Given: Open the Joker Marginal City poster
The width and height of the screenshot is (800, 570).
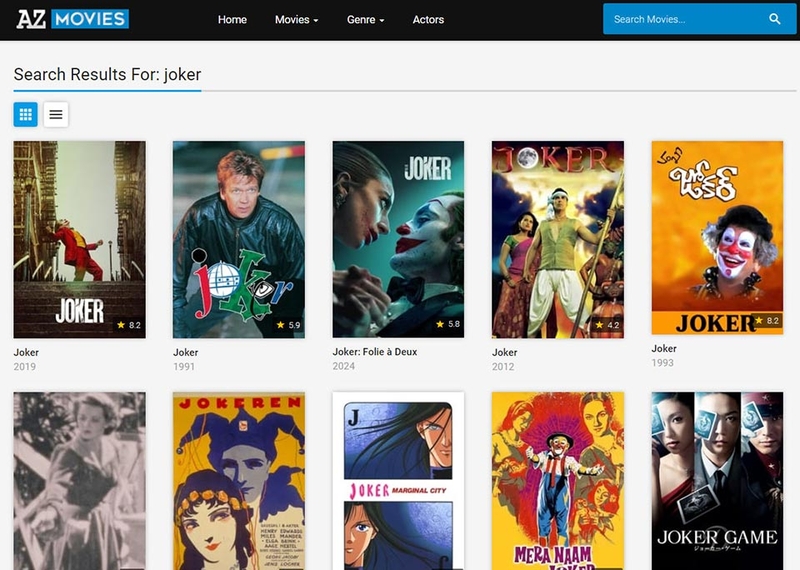Looking at the screenshot, I should [x=398, y=481].
